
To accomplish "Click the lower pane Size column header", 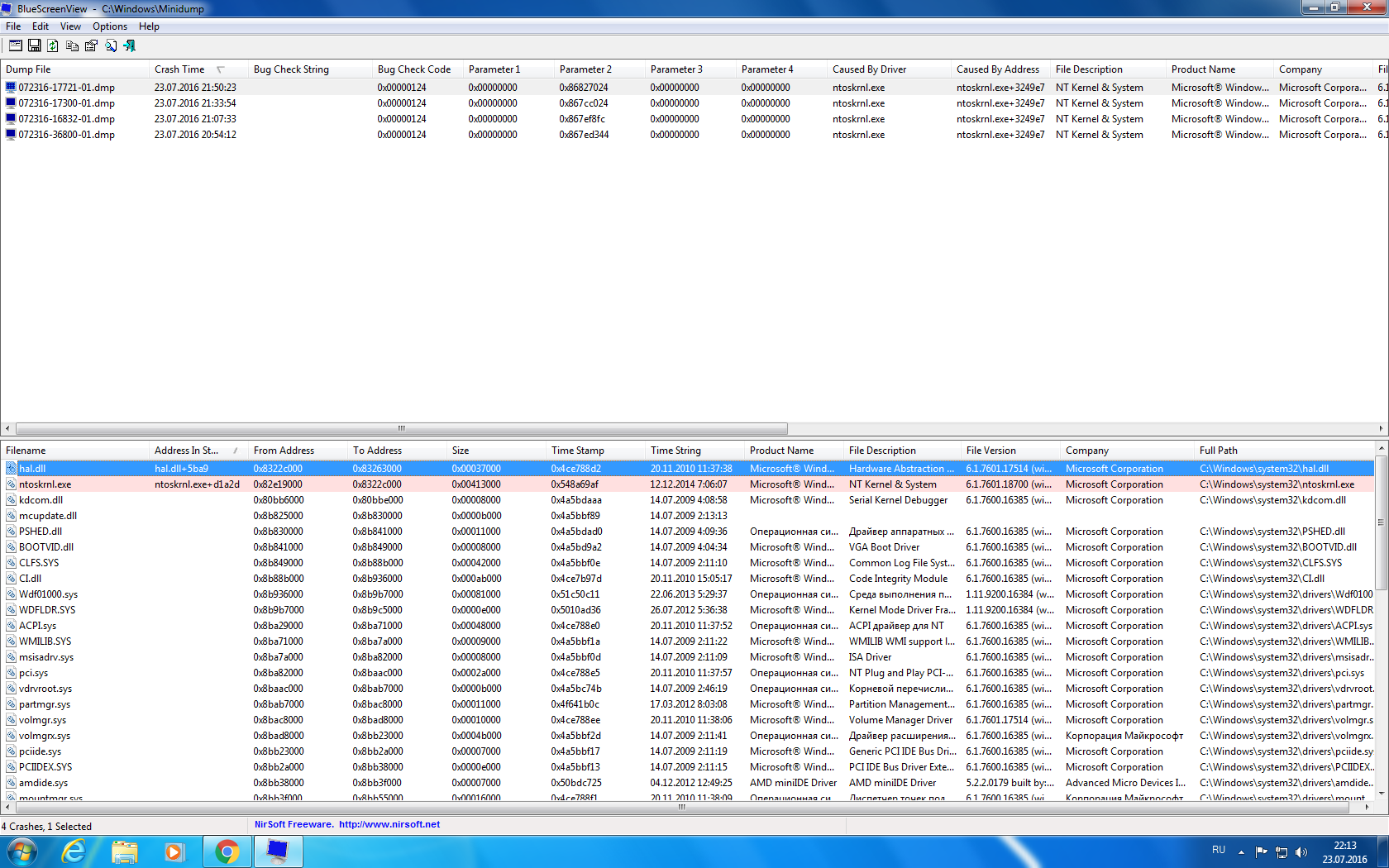I will 496,451.
